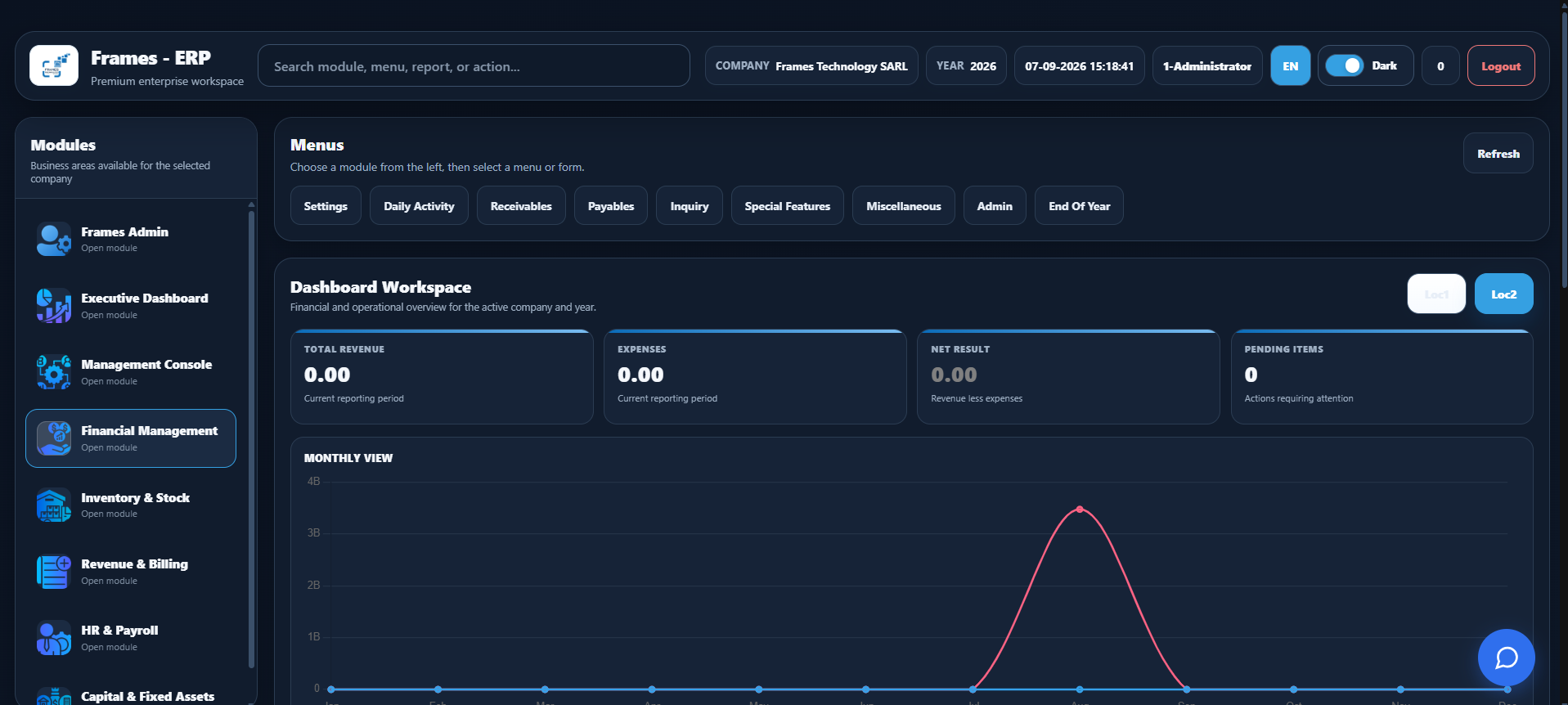Viewport: 1568px width, 705px height.
Task: Open the Frames Admin module icon
Action: [x=54, y=240]
